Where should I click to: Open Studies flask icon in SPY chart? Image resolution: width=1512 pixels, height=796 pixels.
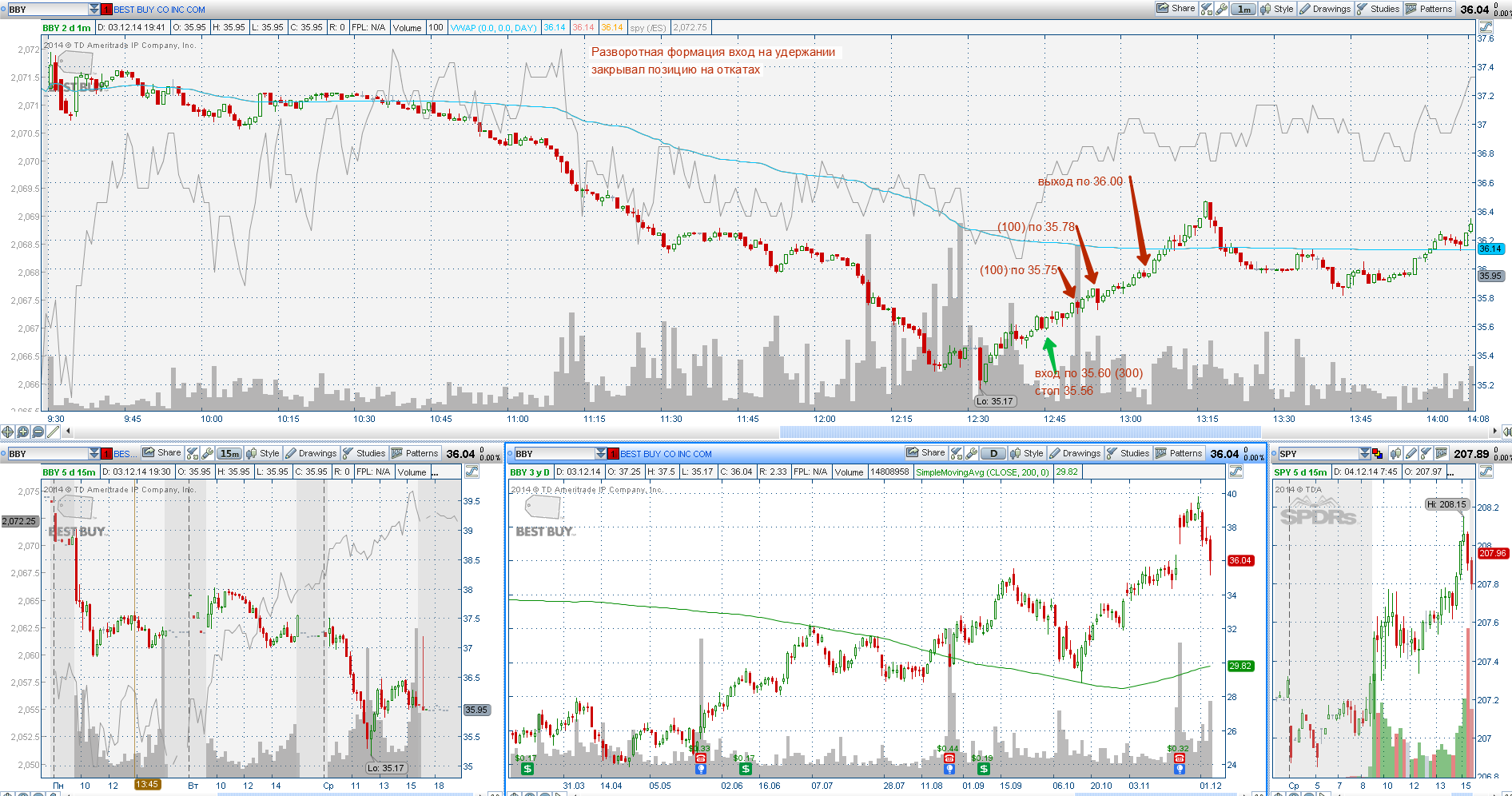1426,453
